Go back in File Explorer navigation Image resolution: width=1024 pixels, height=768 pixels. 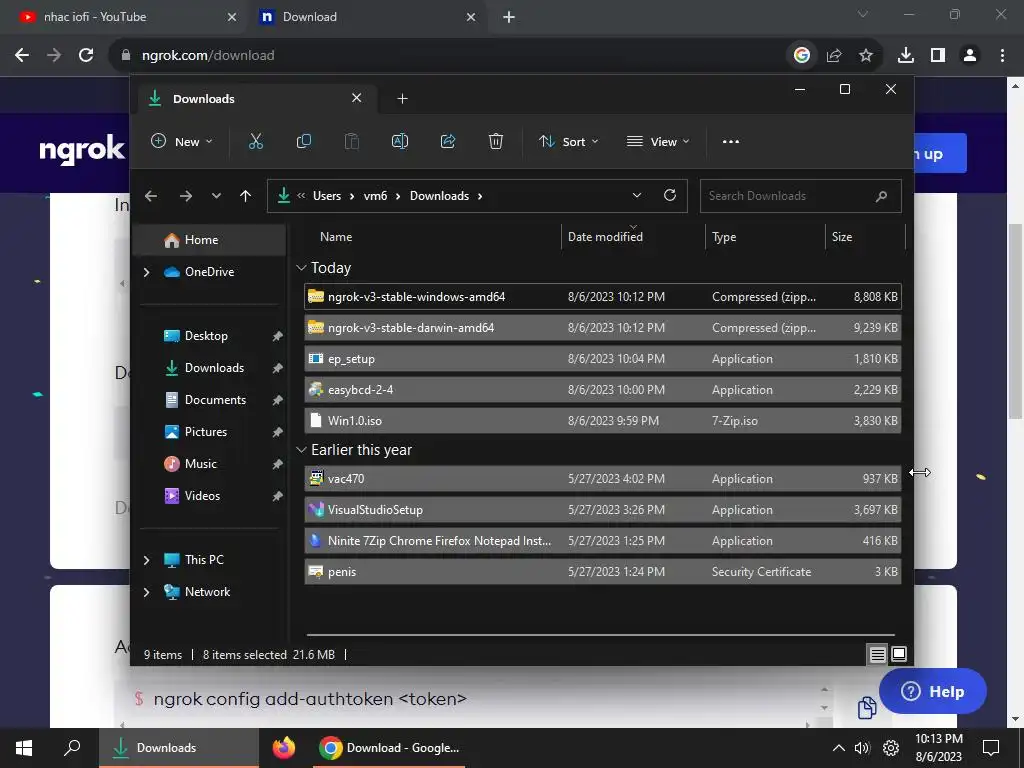point(151,196)
